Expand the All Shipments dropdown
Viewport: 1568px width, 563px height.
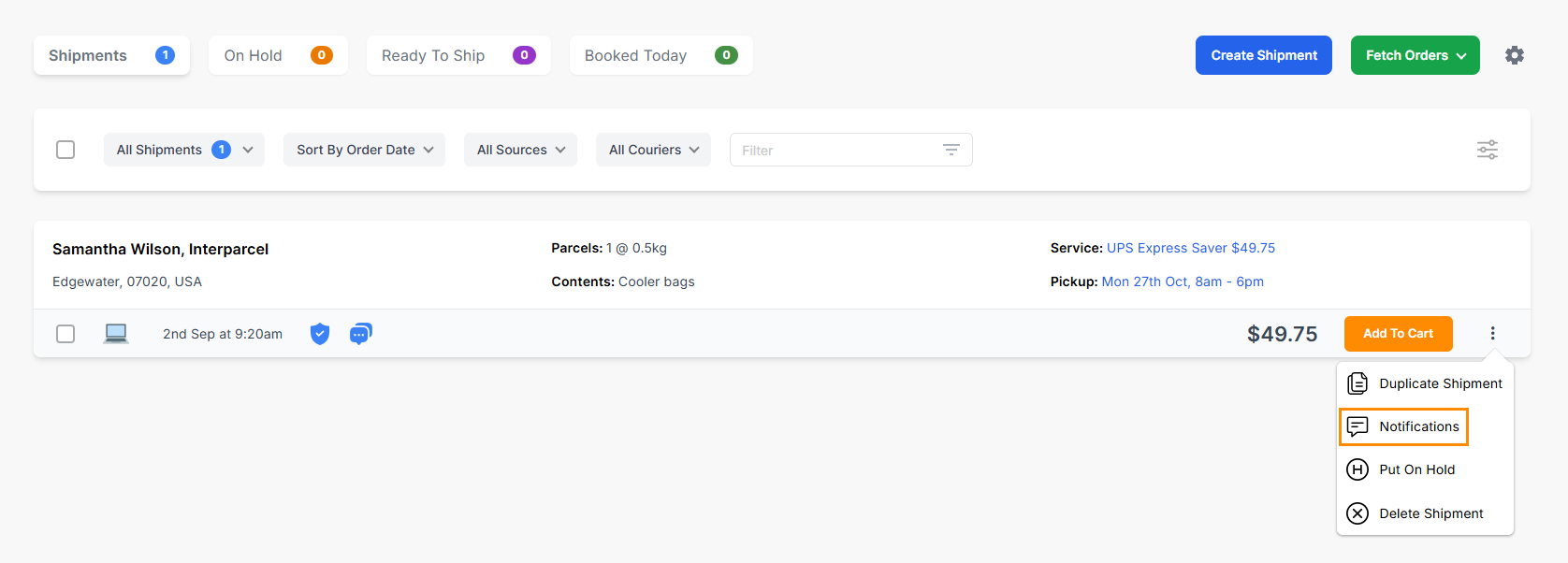click(x=183, y=150)
